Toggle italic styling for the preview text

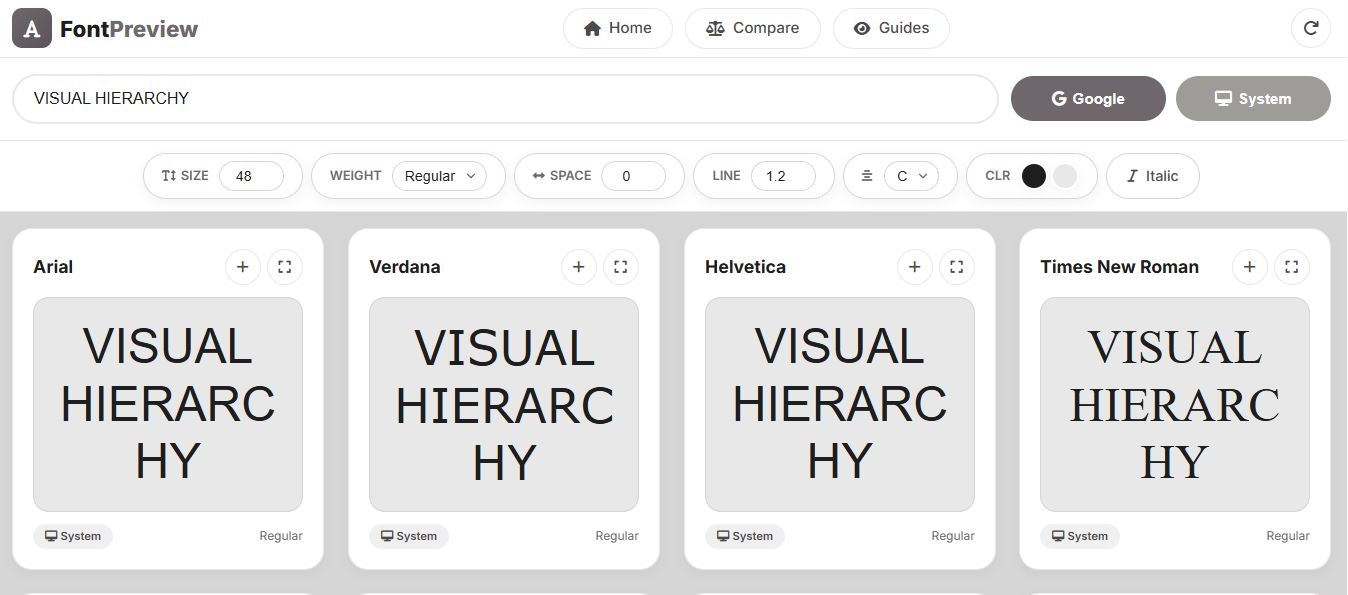coord(1152,175)
